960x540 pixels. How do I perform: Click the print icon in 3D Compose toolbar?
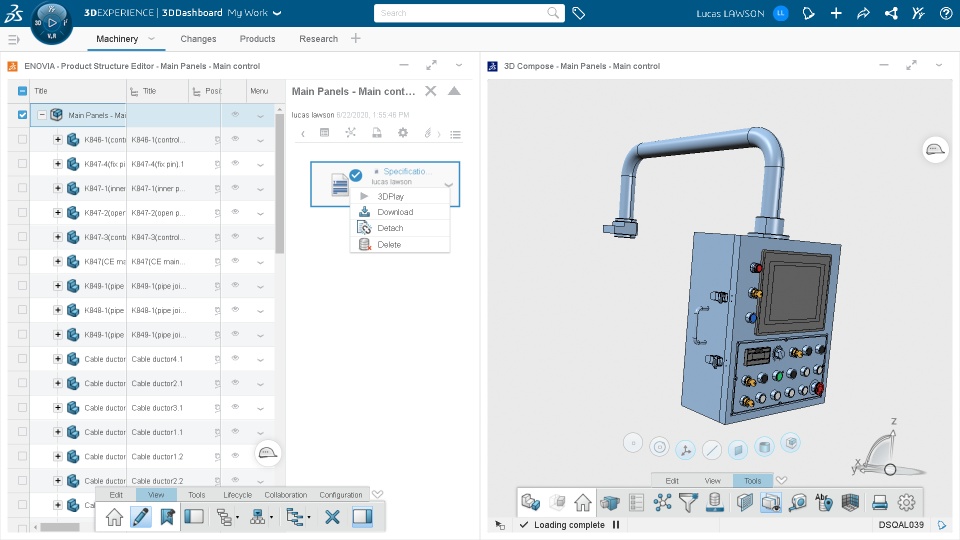tap(880, 503)
